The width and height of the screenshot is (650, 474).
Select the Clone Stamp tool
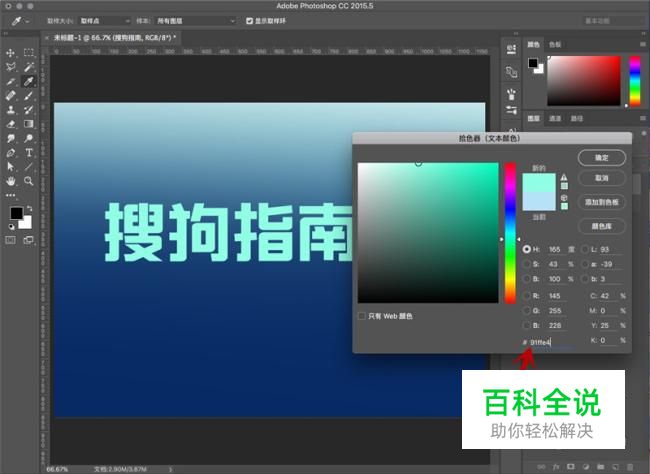coord(10,109)
